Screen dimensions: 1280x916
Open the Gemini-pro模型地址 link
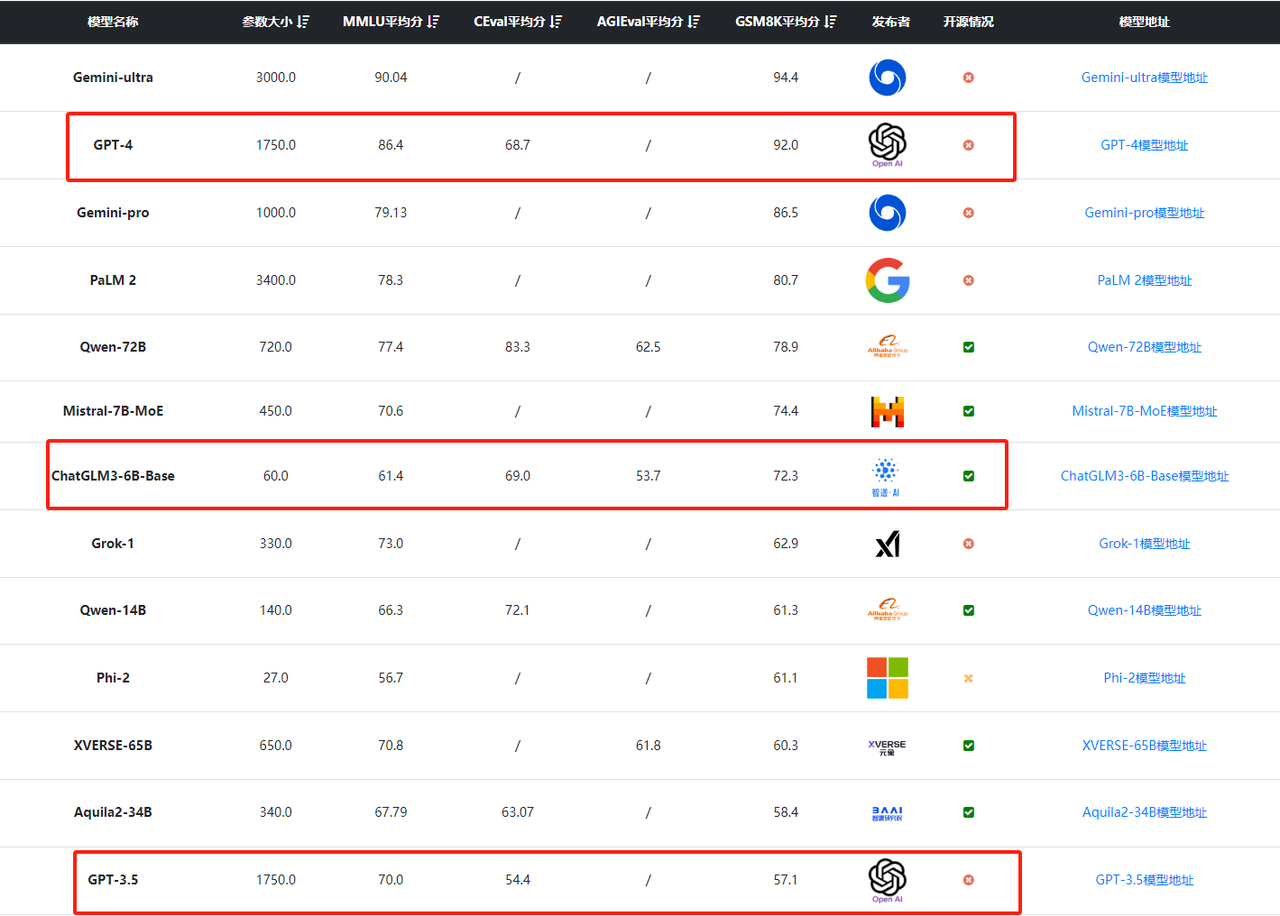point(1144,213)
